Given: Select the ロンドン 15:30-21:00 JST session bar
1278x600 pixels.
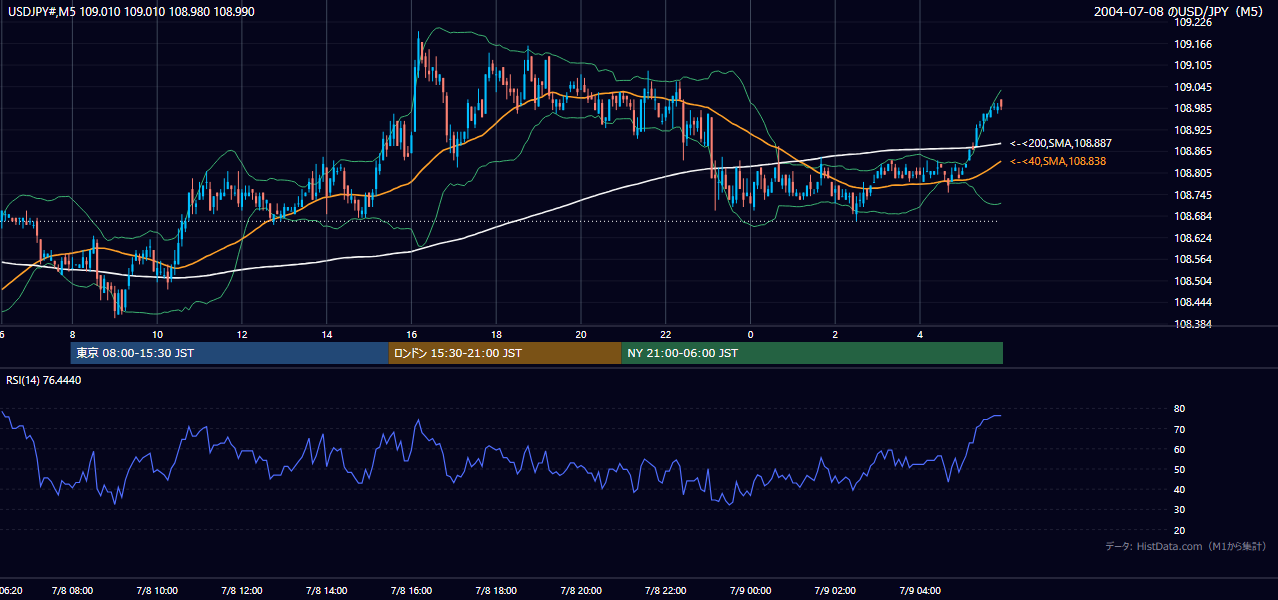Looking at the screenshot, I should click(504, 353).
